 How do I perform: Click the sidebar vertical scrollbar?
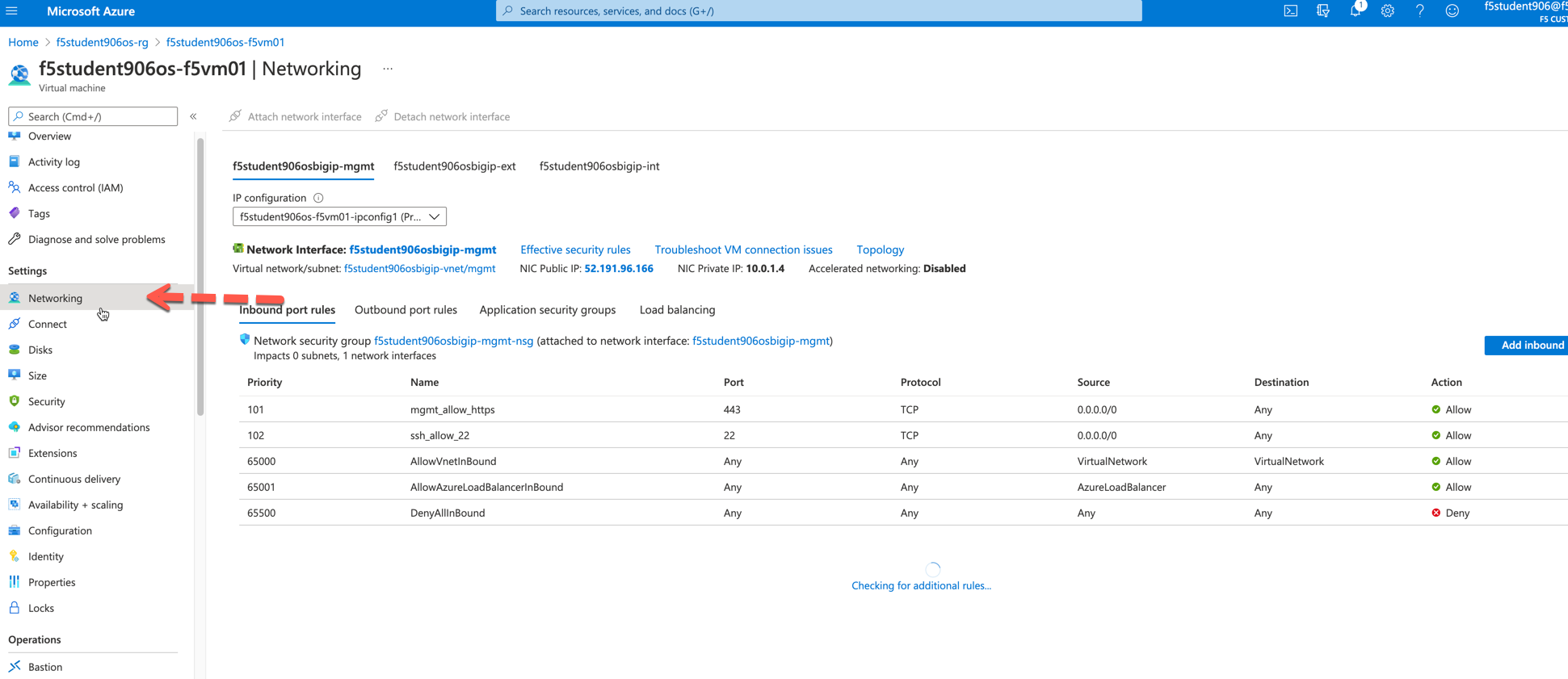(x=200, y=277)
